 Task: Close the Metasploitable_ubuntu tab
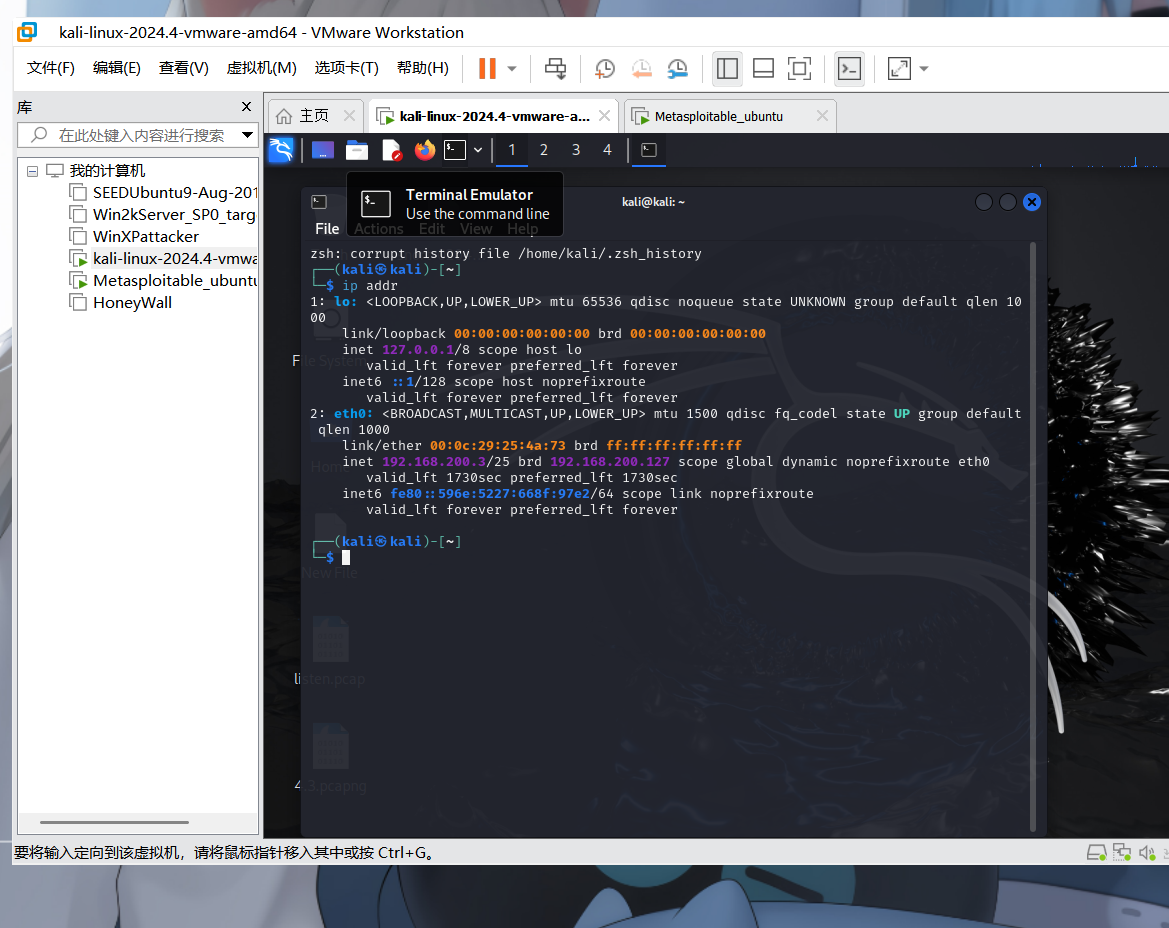tap(822, 116)
